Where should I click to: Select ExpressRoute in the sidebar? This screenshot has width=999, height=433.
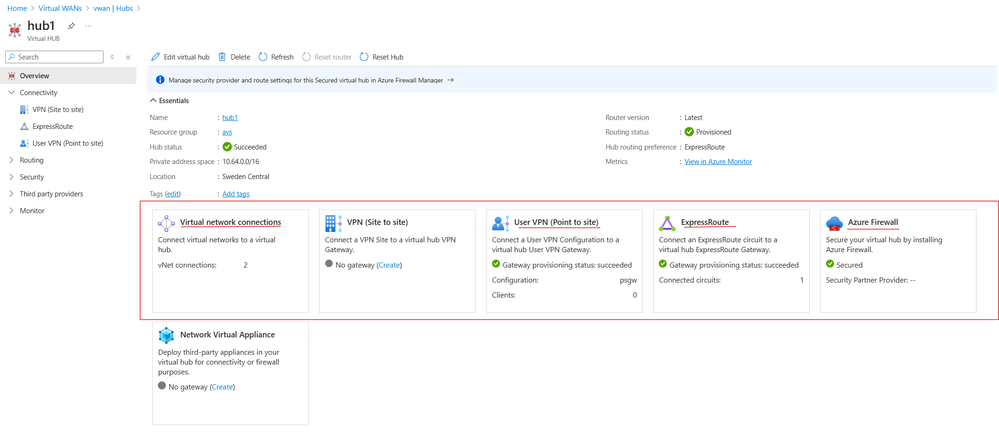pyautogui.click(x=54, y=127)
